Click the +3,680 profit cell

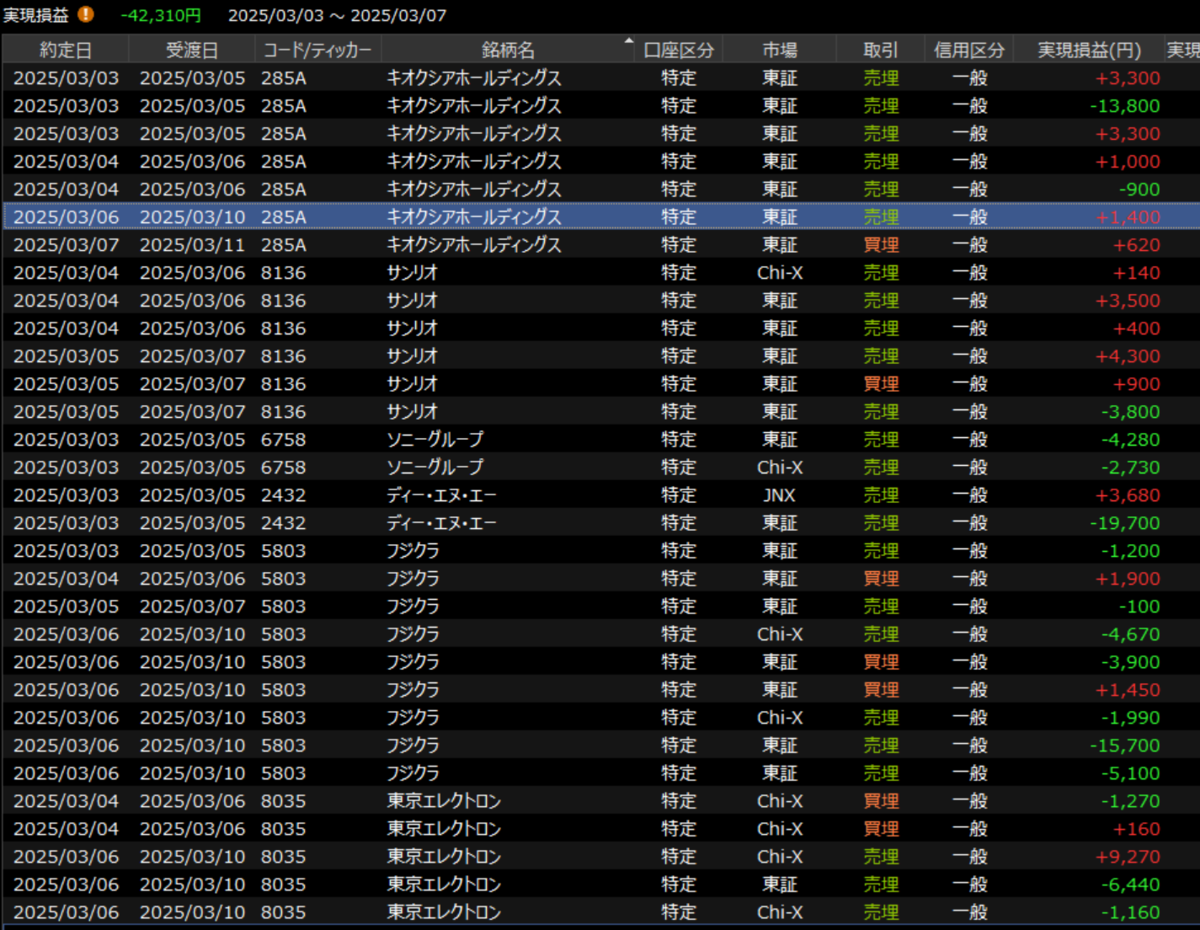[1128, 495]
